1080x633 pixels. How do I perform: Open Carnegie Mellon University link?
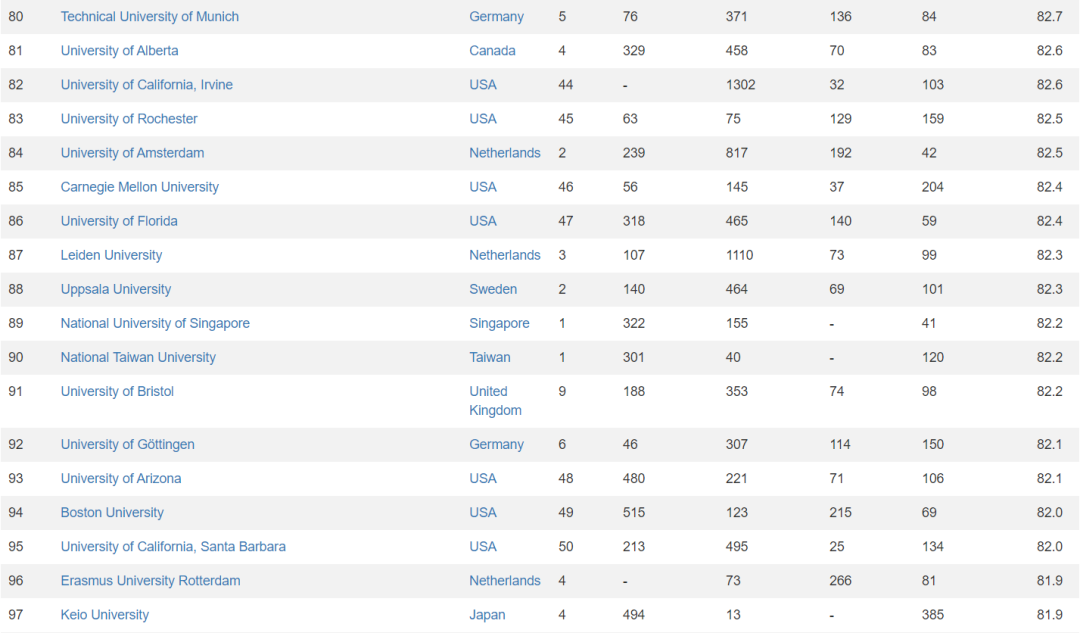pos(139,187)
